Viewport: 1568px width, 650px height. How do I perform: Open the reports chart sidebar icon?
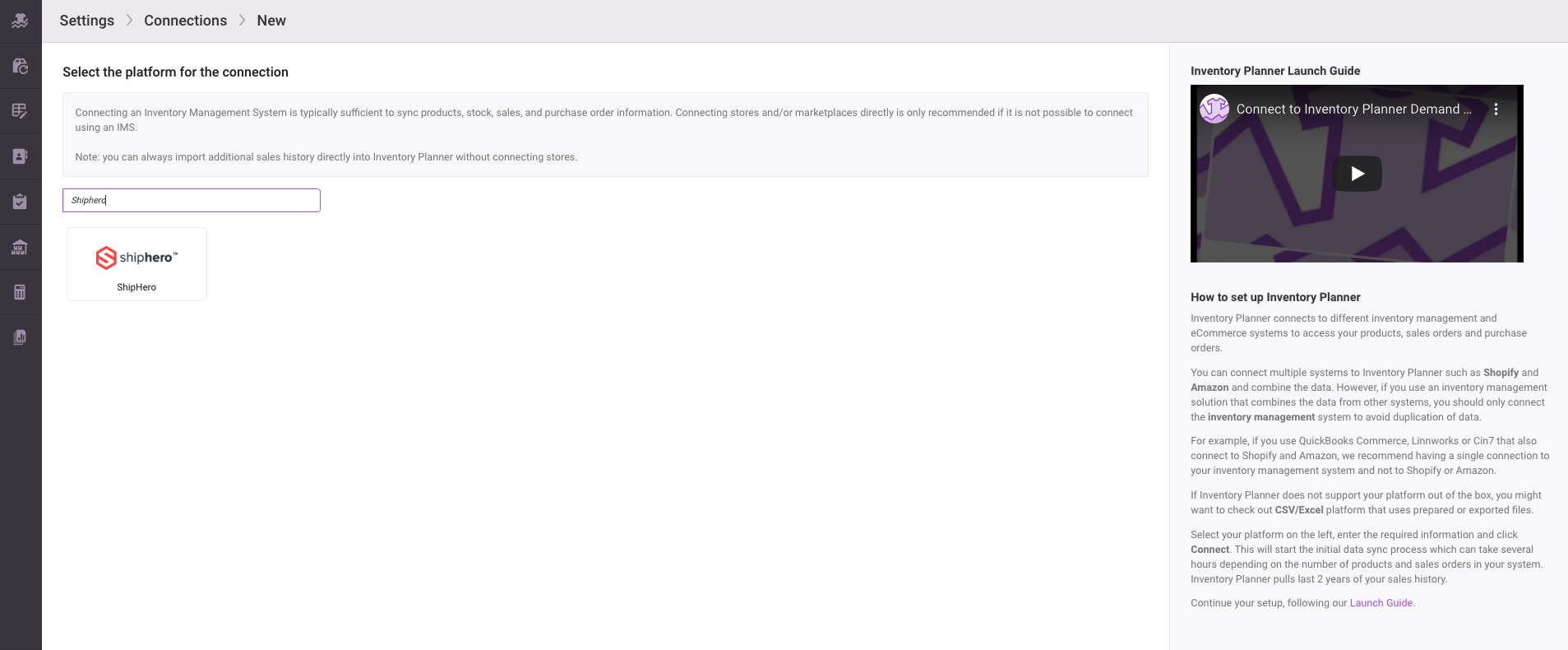point(21,337)
